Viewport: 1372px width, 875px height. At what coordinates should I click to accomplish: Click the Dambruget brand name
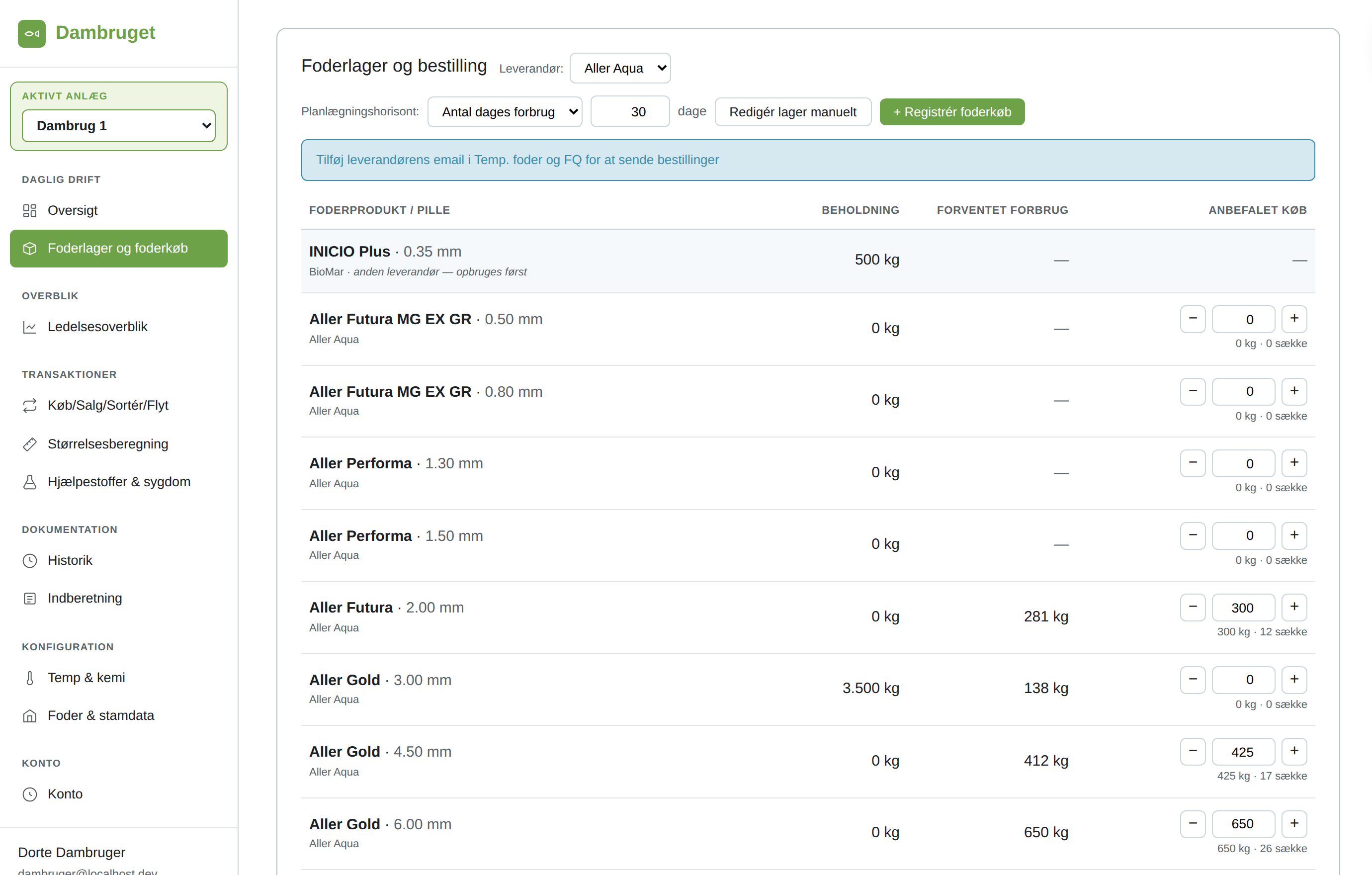105,32
